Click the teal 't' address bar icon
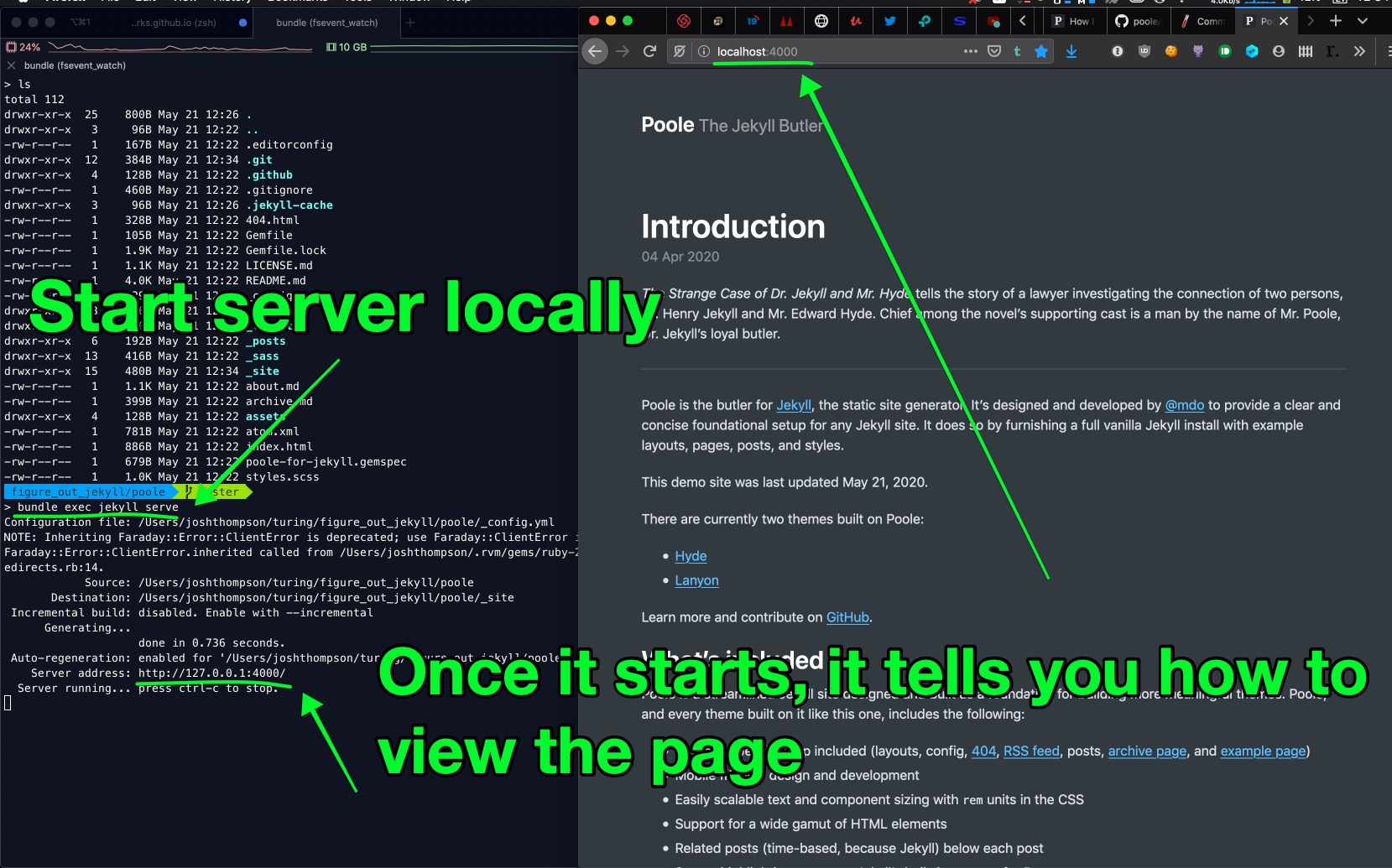The image size is (1392, 868). (1017, 51)
